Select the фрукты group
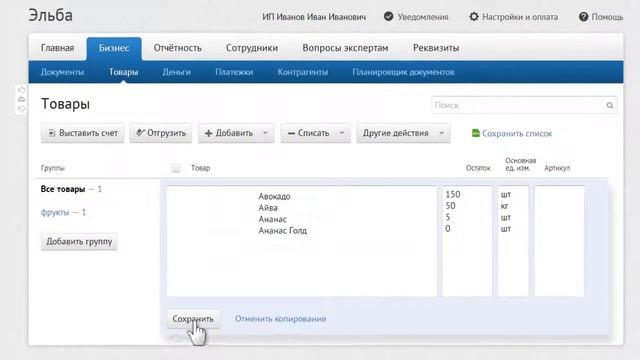This screenshot has height=360, width=640. pos(55,212)
